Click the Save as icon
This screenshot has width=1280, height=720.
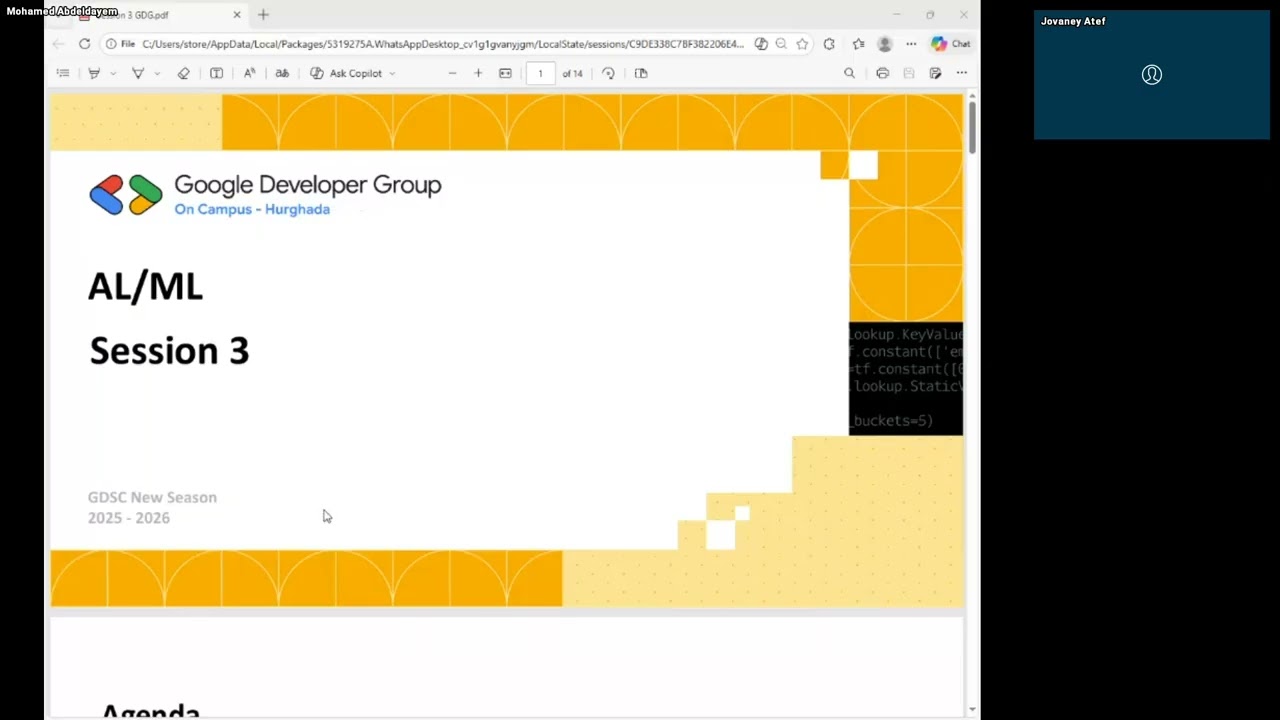click(x=935, y=73)
